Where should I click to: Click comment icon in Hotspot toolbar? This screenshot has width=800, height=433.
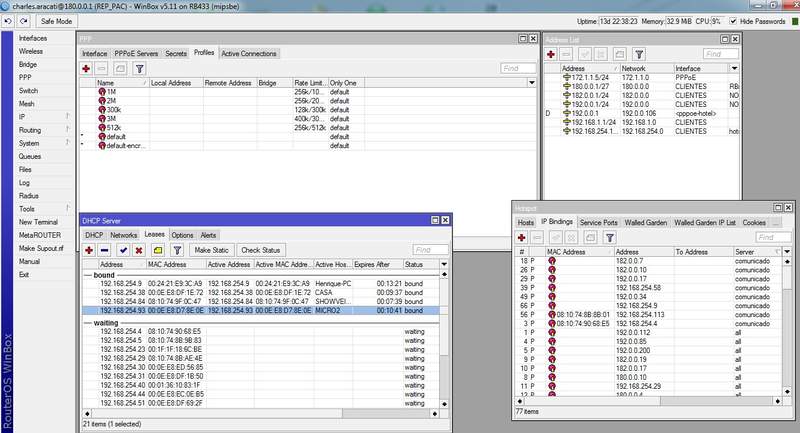(x=590, y=238)
